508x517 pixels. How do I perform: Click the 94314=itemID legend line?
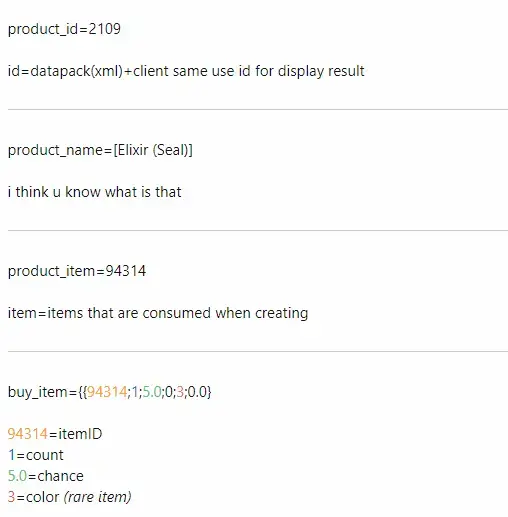(55, 434)
